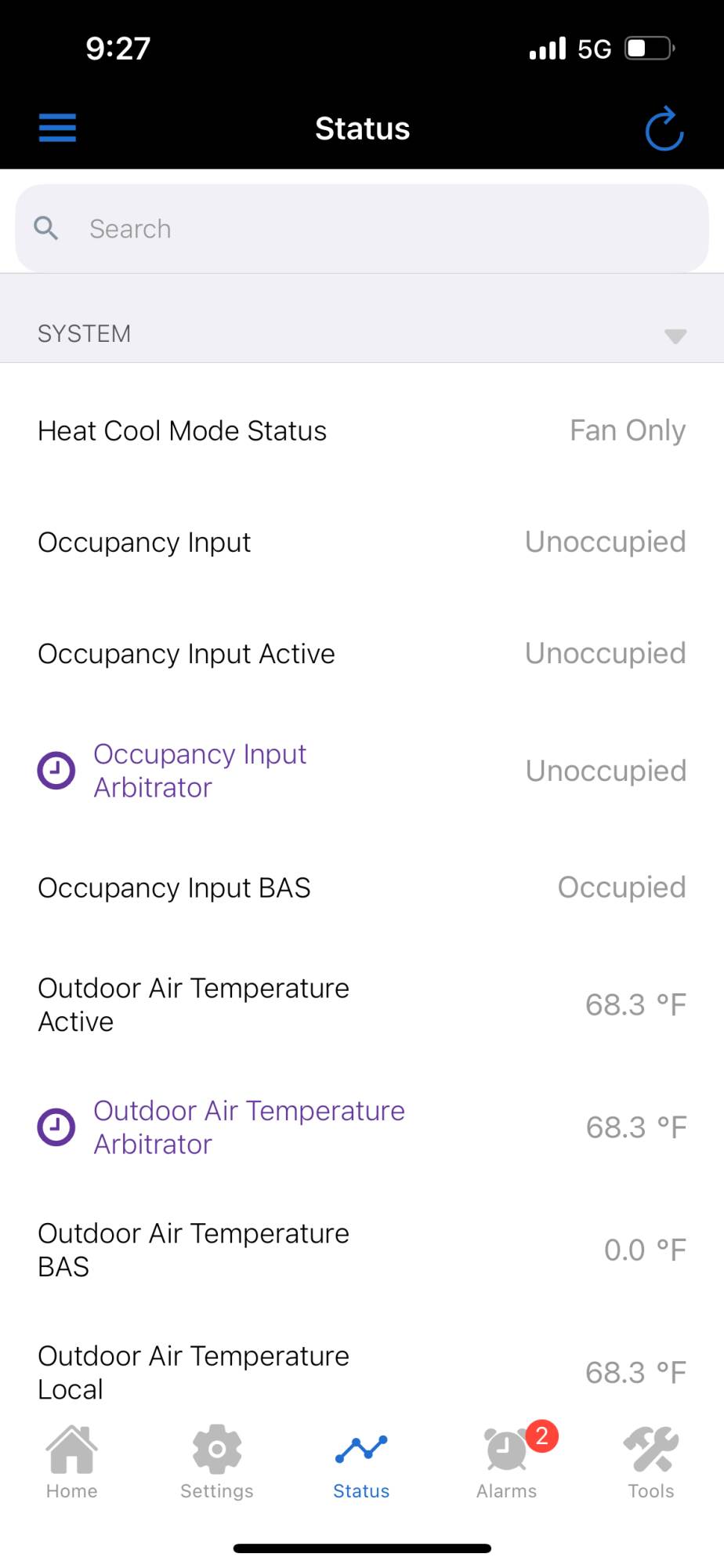
Task: Focus the Search field
Action: click(376, 229)
